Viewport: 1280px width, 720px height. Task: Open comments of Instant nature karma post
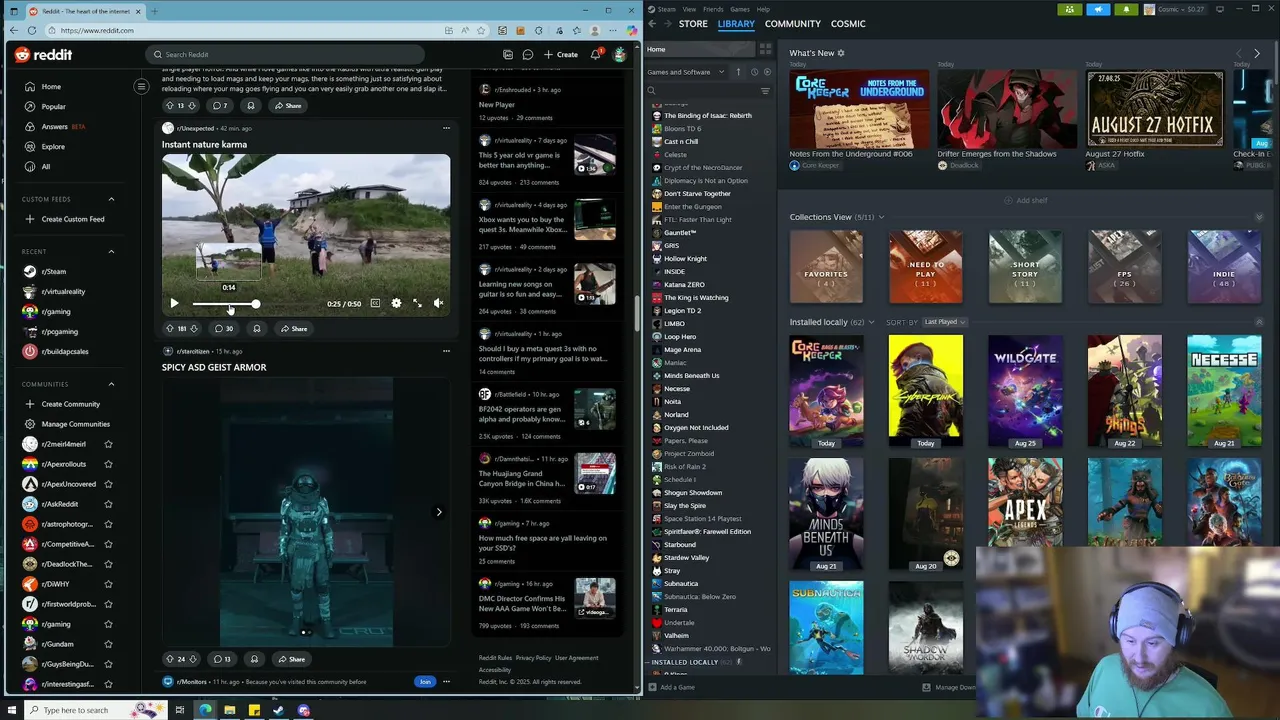pos(224,328)
